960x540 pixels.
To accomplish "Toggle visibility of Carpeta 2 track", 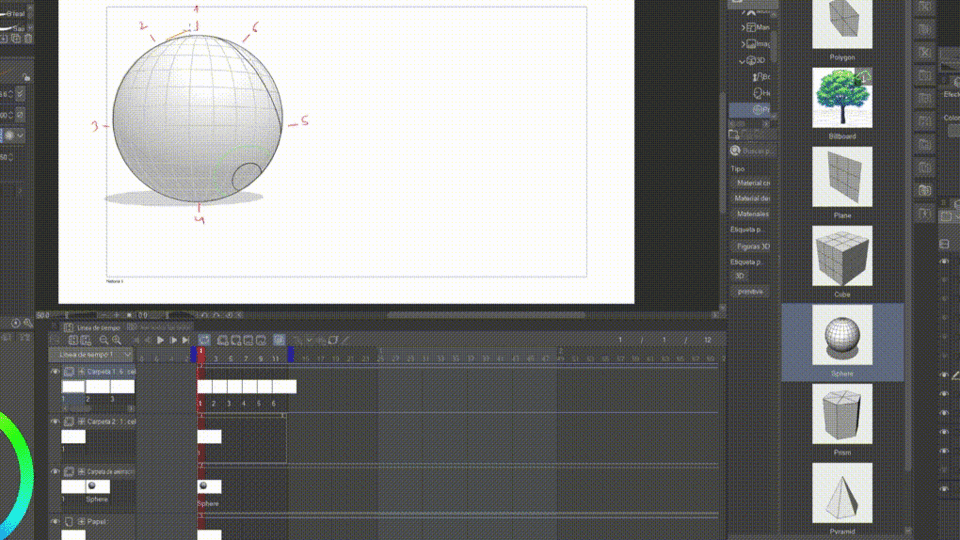I will tap(55, 422).
